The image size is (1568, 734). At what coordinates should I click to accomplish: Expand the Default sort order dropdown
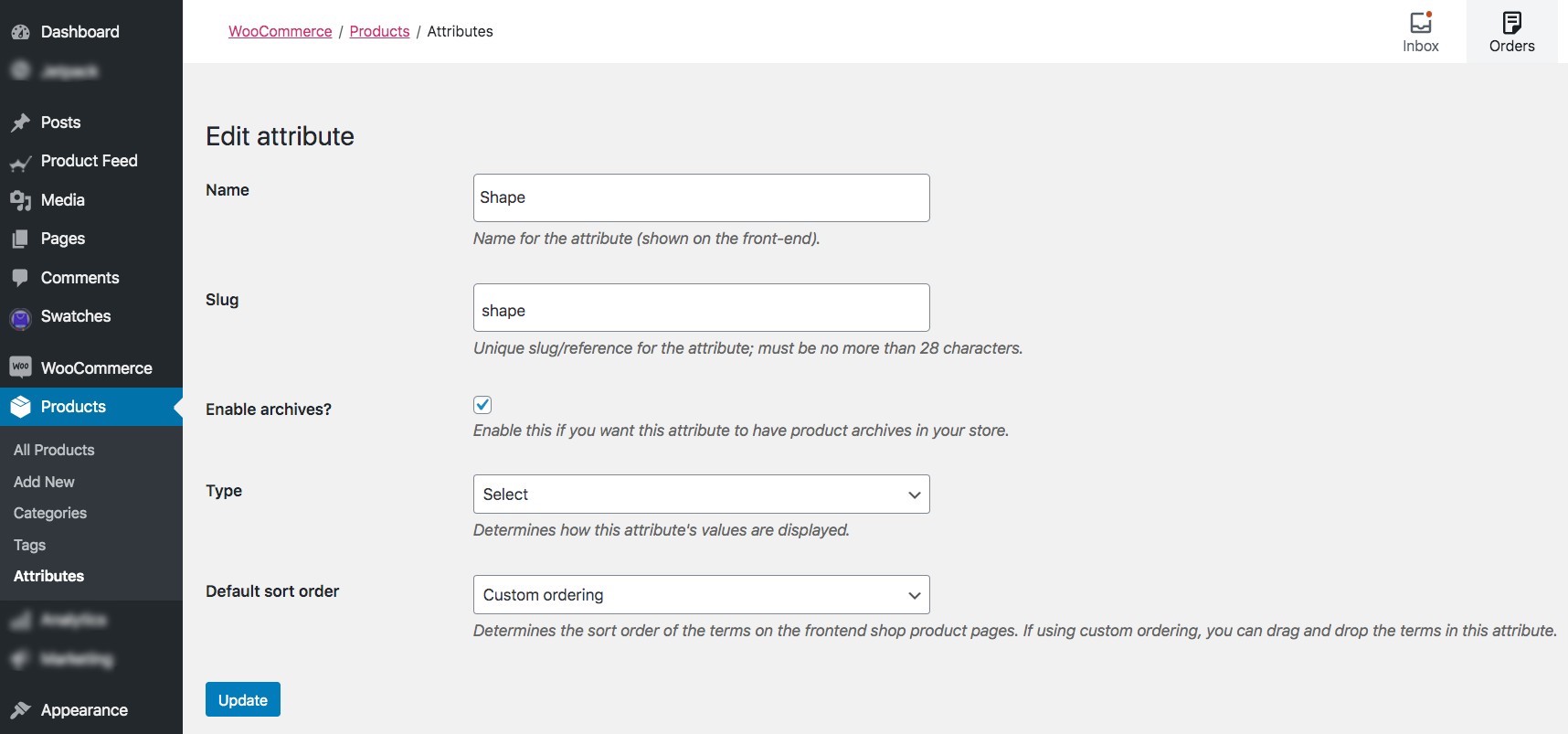coord(701,595)
